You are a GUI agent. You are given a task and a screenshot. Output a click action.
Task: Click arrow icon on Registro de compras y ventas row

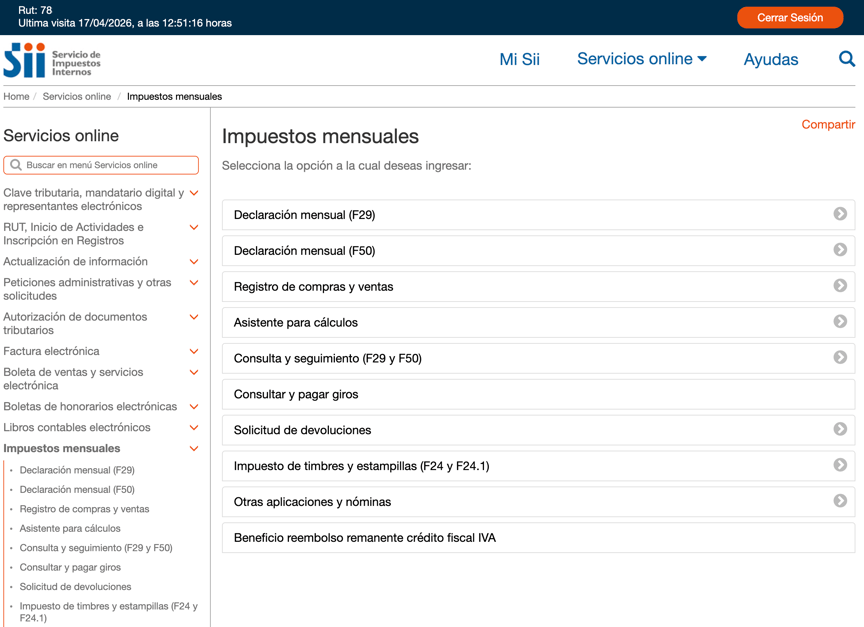(840, 286)
